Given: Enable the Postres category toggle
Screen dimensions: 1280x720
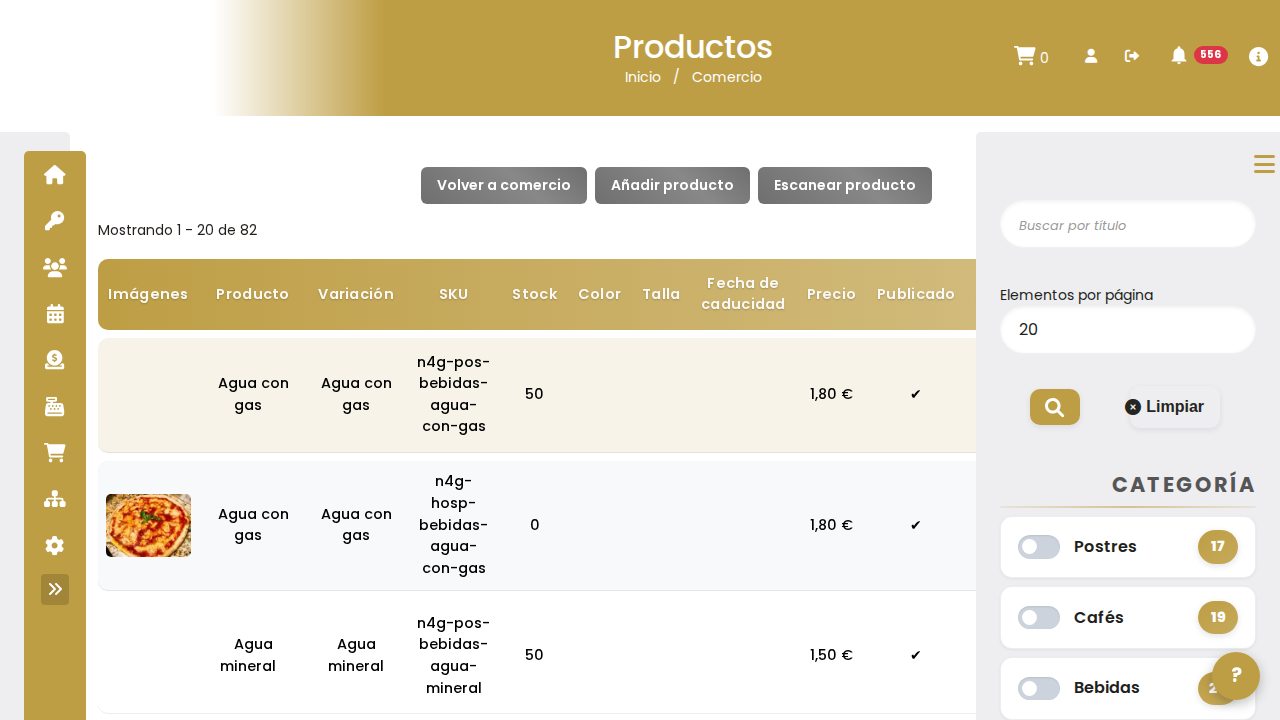Looking at the screenshot, I should tap(1039, 547).
